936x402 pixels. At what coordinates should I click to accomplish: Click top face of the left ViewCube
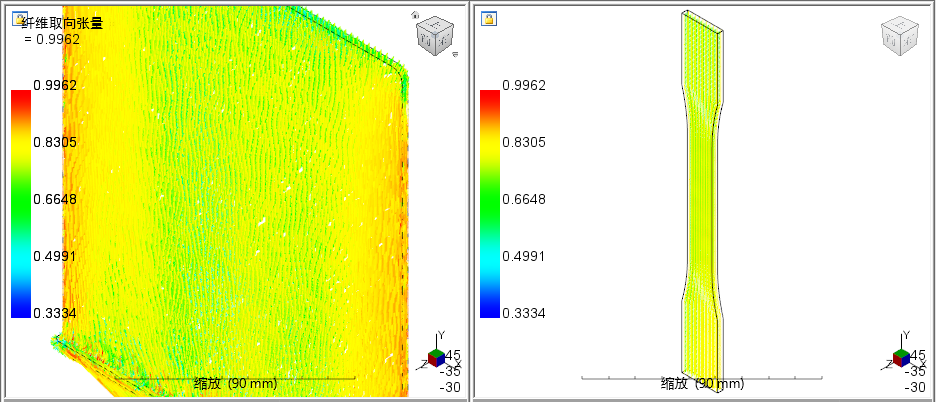(436, 24)
